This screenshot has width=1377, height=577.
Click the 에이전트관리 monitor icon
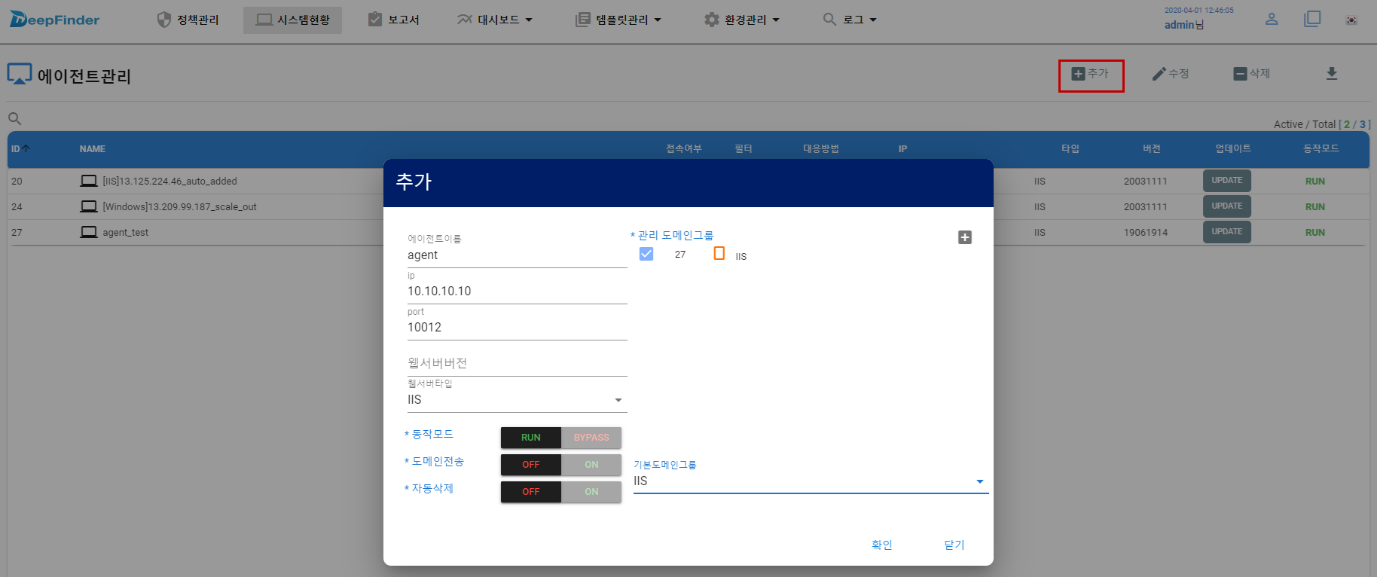point(19,75)
